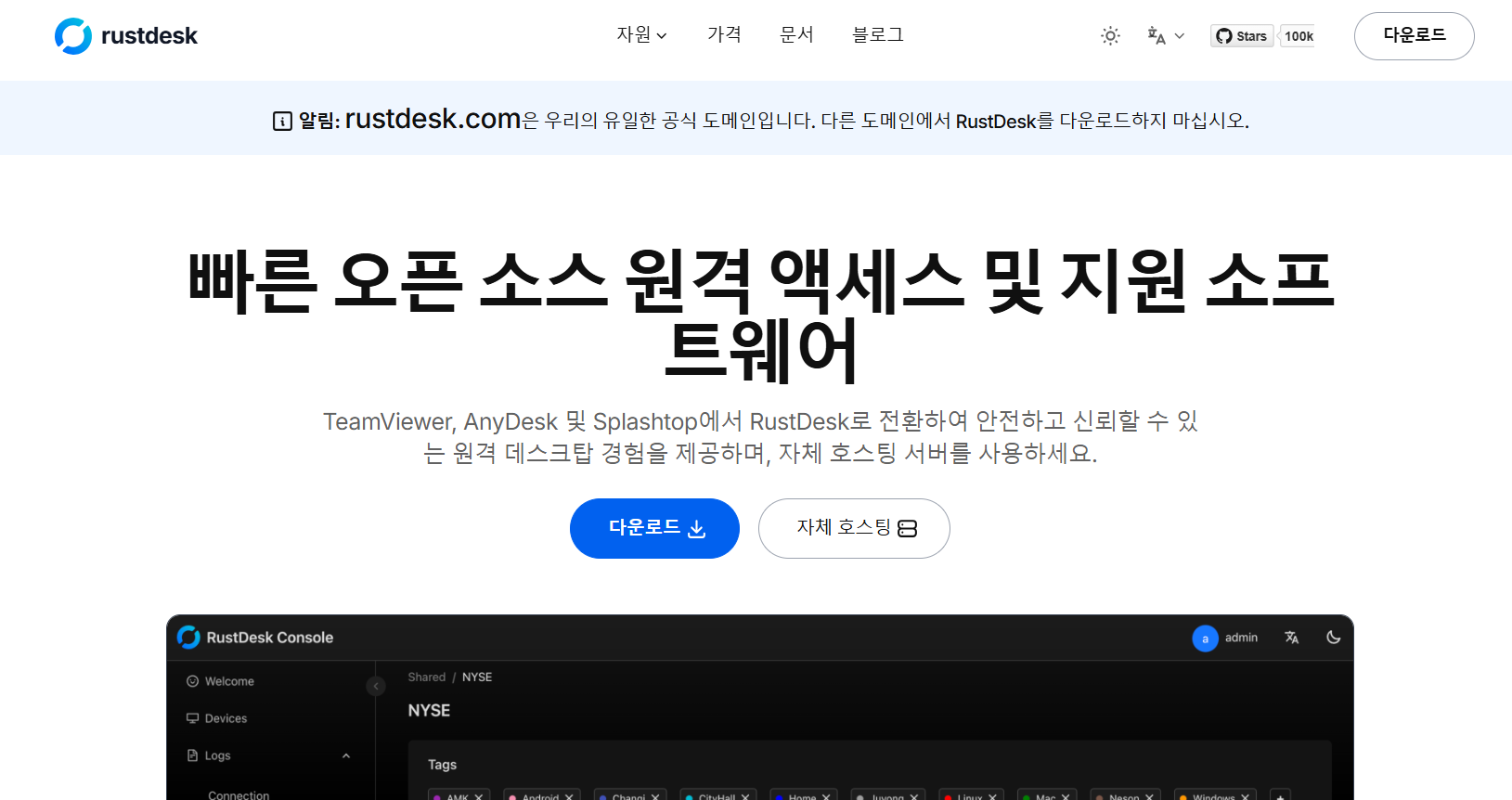This screenshot has width=1512, height=800.
Task: Click the blue admin avatar circle
Action: click(x=1205, y=639)
